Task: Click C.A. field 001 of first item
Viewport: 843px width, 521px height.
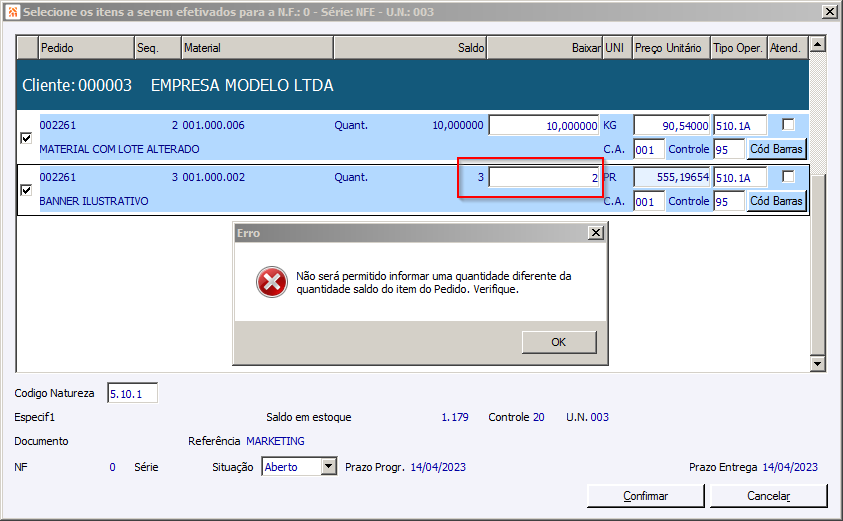Action: pos(649,149)
